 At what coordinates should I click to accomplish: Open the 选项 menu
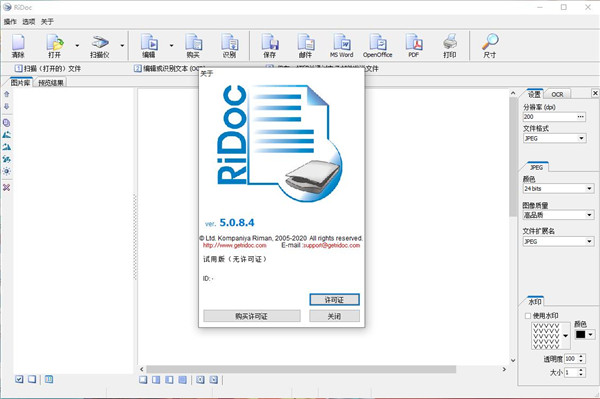[29, 22]
